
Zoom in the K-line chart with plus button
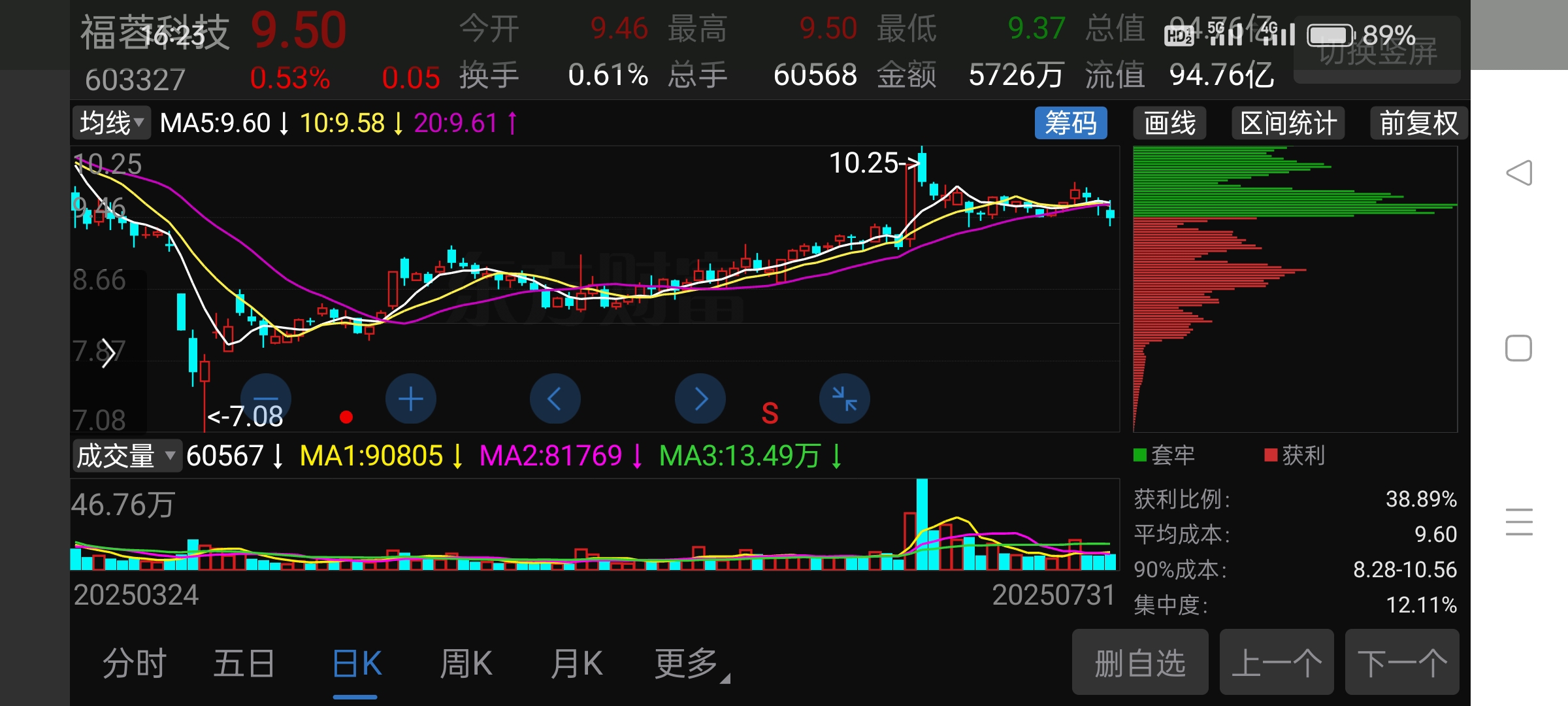(411, 399)
